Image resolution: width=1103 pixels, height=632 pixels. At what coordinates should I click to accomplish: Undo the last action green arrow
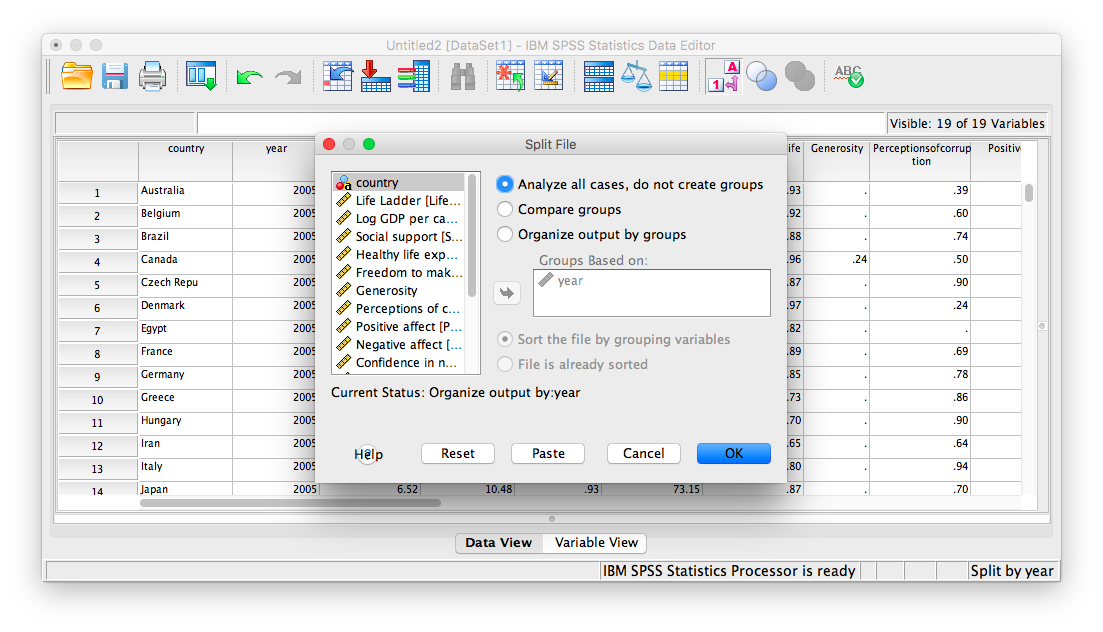point(249,77)
